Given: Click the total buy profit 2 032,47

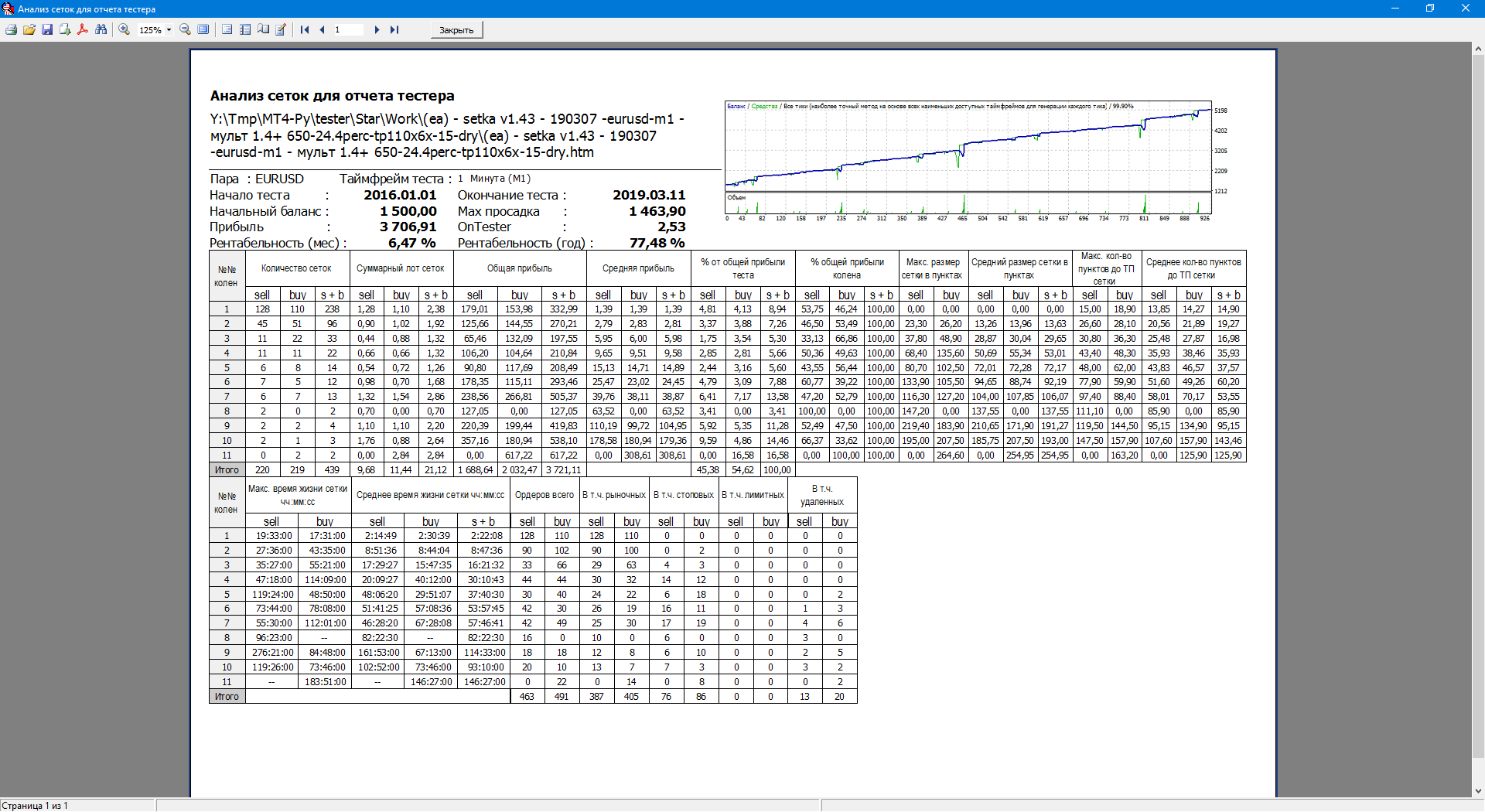Looking at the screenshot, I should point(519,470).
